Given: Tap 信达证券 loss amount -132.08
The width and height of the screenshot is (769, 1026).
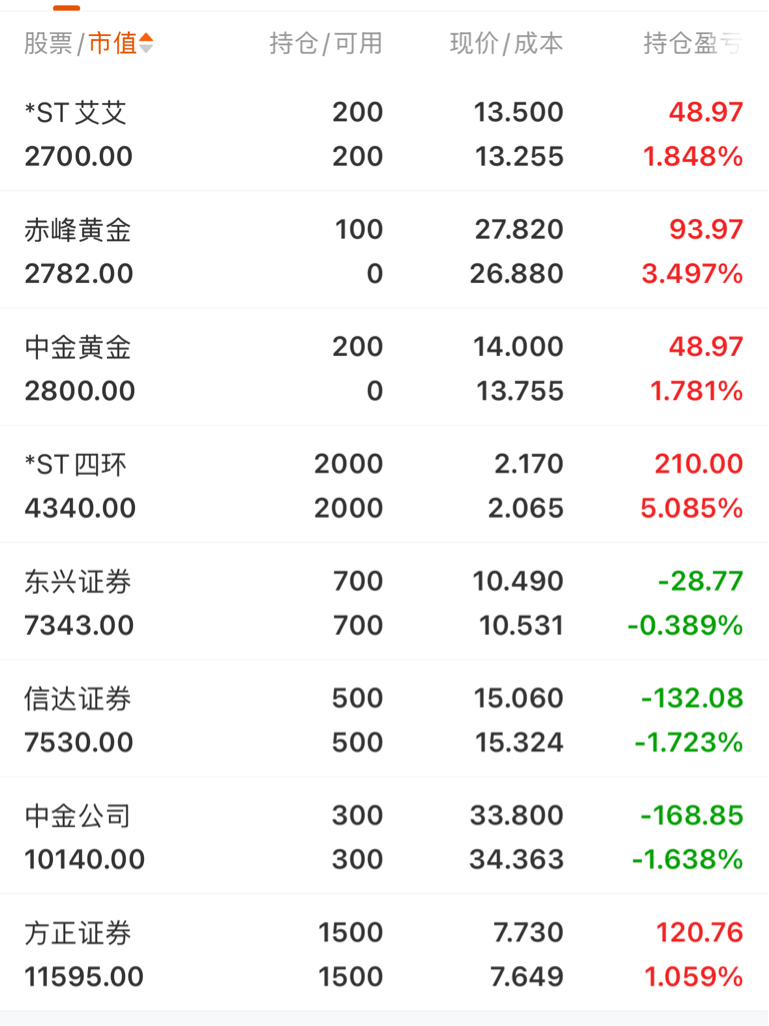Looking at the screenshot, I should (692, 698).
